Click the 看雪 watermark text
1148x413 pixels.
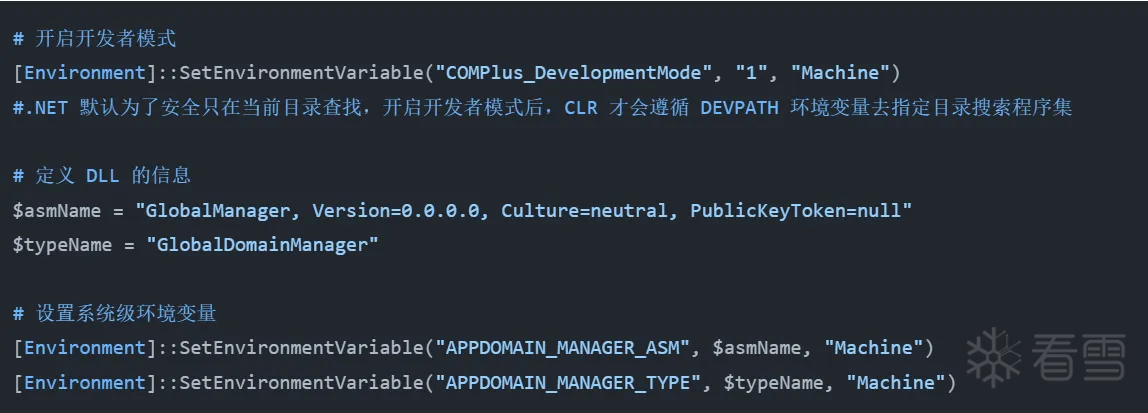coord(1073,358)
